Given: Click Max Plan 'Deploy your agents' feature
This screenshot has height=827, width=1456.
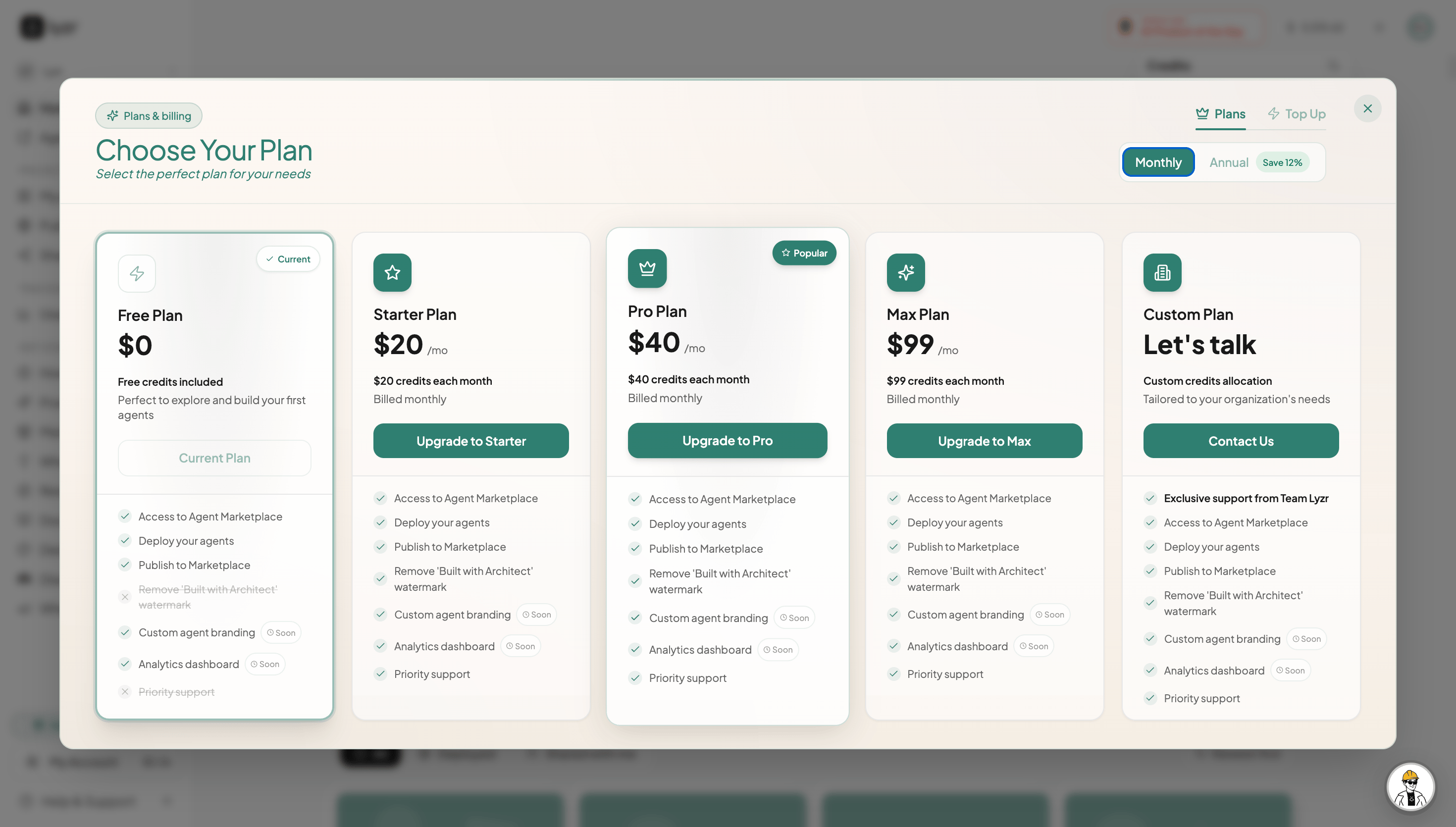Looking at the screenshot, I should point(955,522).
